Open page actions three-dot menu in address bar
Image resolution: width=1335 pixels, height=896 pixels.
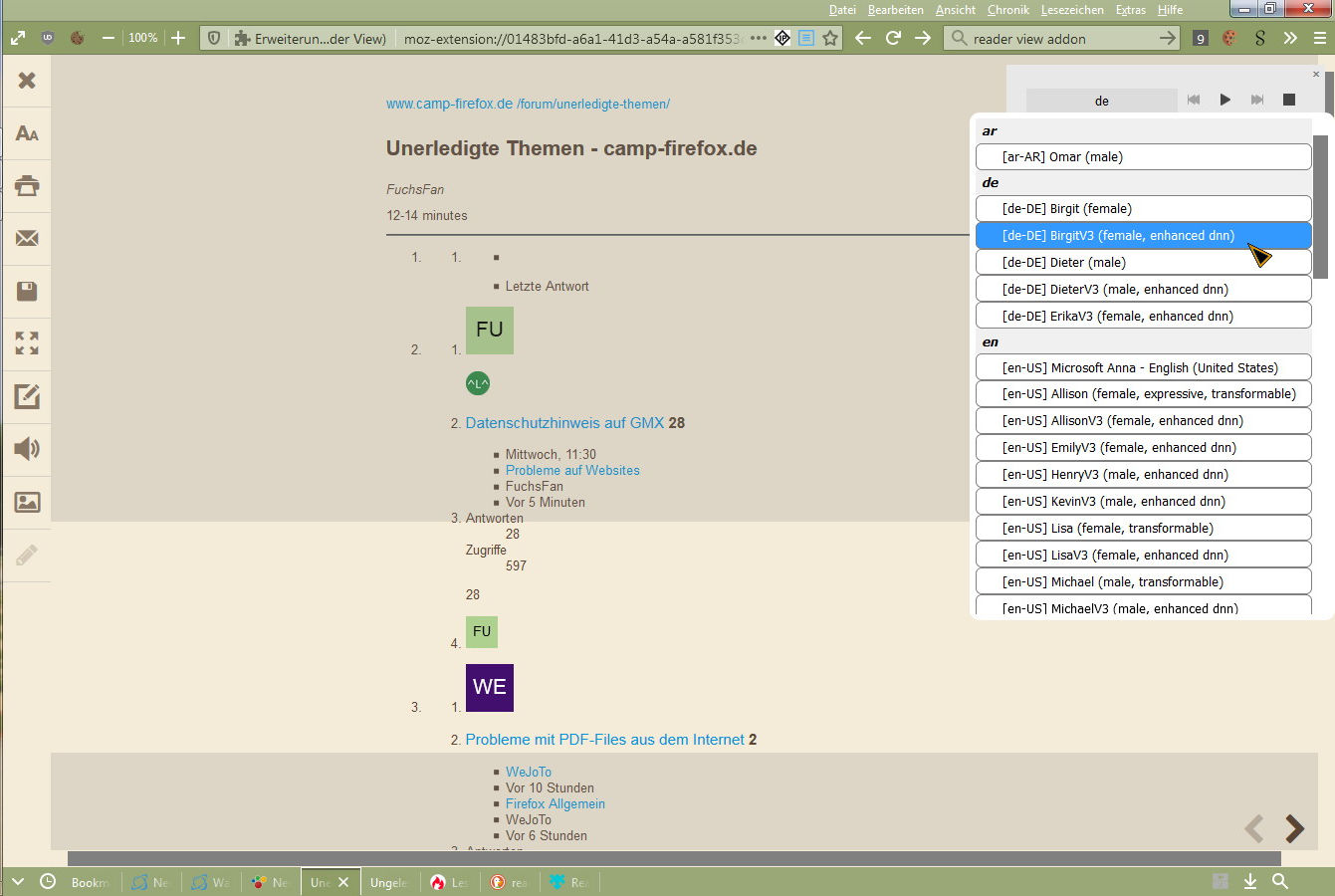[x=759, y=38]
